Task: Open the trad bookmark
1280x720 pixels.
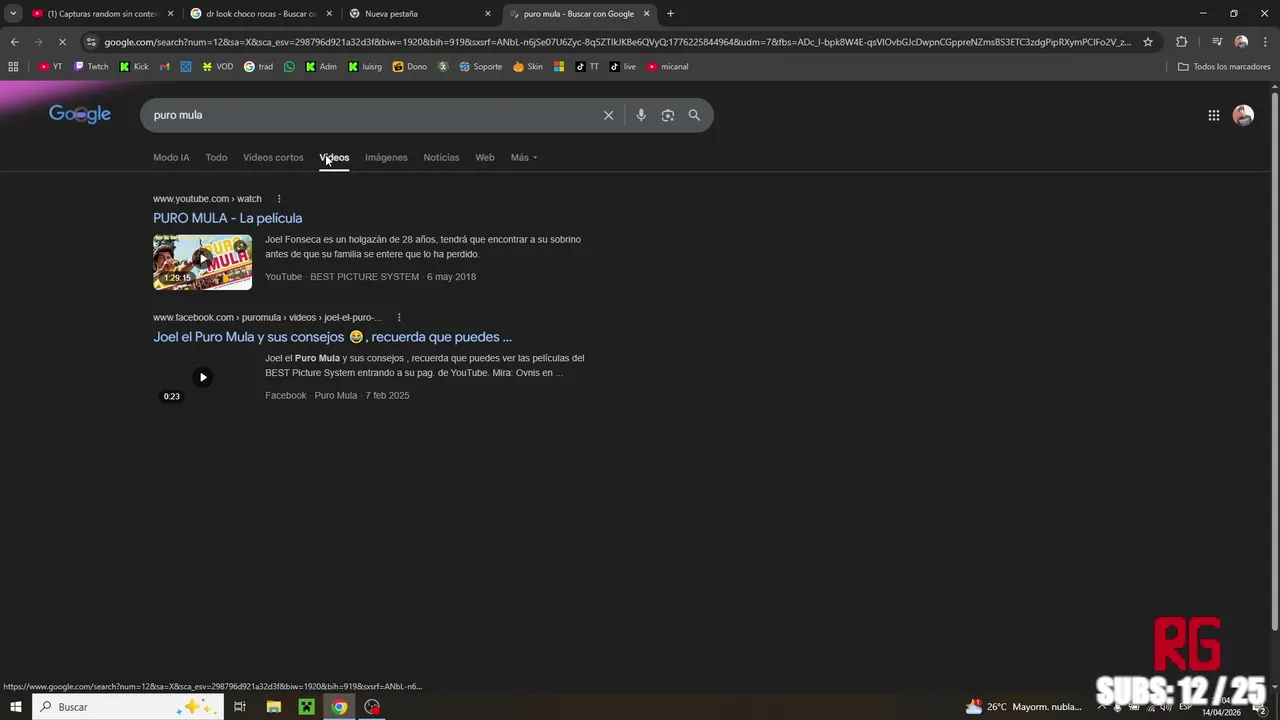Action: [258, 67]
